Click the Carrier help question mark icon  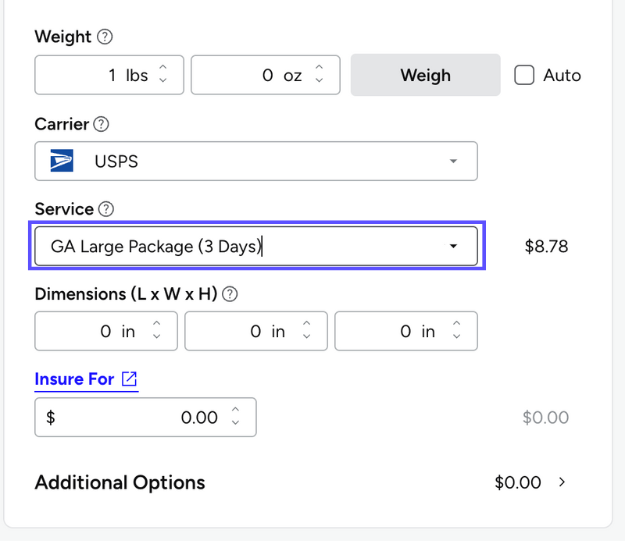pyautogui.click(x=100, y=125)
